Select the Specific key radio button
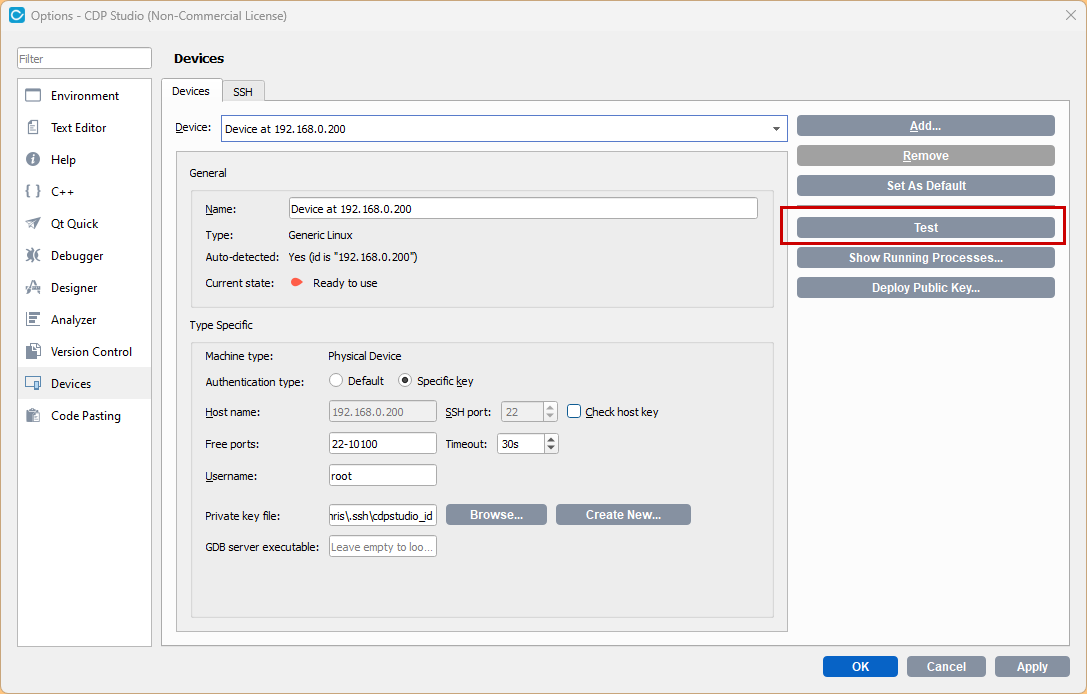This screenshot has height=694, width=1087. click(x=405, y=381)
